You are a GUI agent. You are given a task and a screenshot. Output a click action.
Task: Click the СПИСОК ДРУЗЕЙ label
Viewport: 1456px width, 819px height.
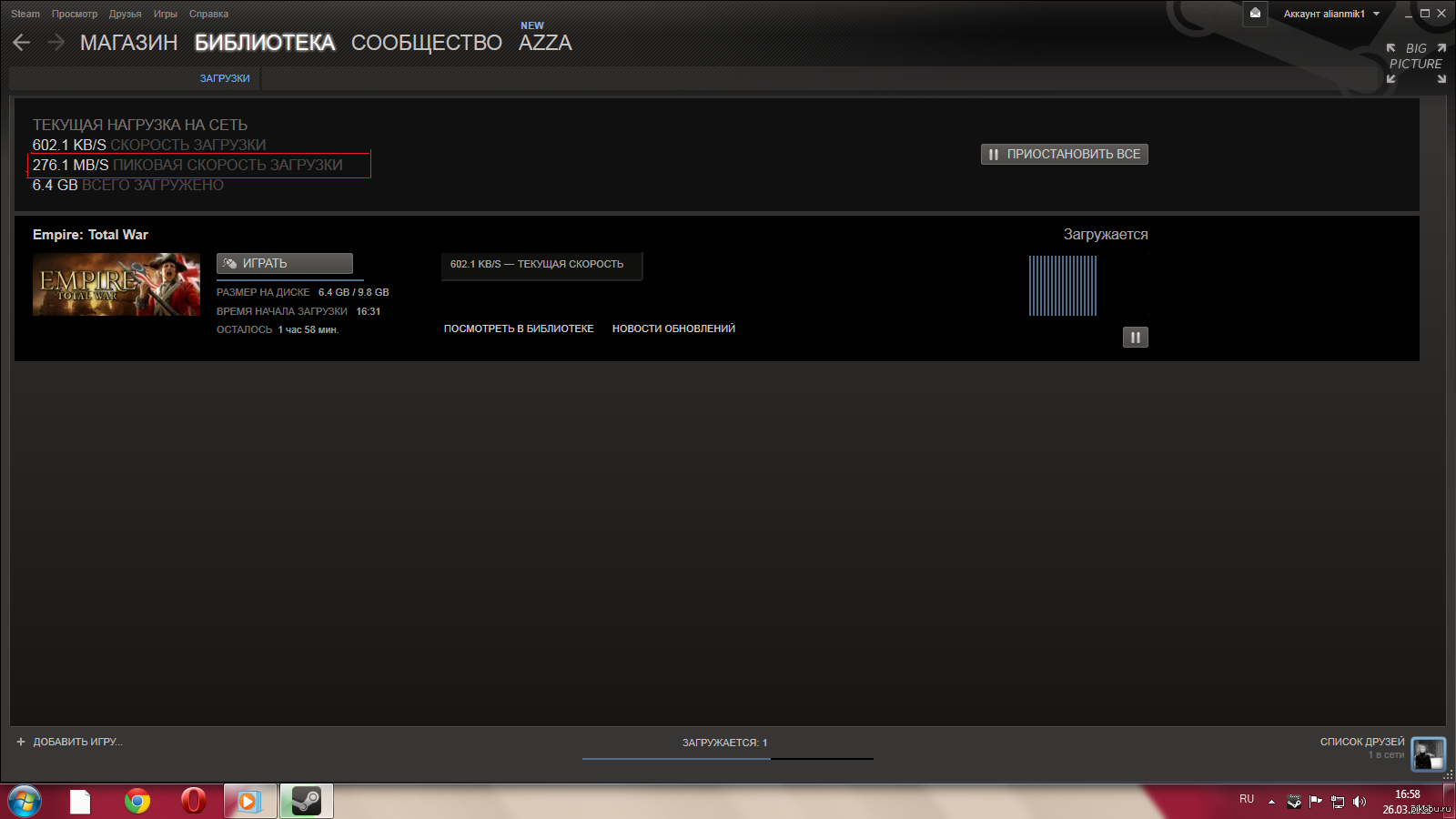tap(1362, 742)
